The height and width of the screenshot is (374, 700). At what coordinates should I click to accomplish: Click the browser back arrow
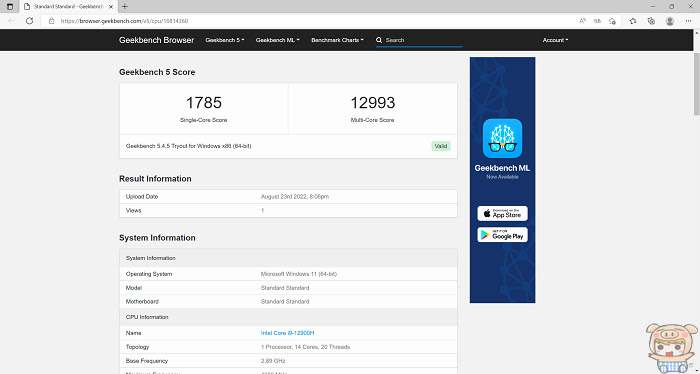11,21
